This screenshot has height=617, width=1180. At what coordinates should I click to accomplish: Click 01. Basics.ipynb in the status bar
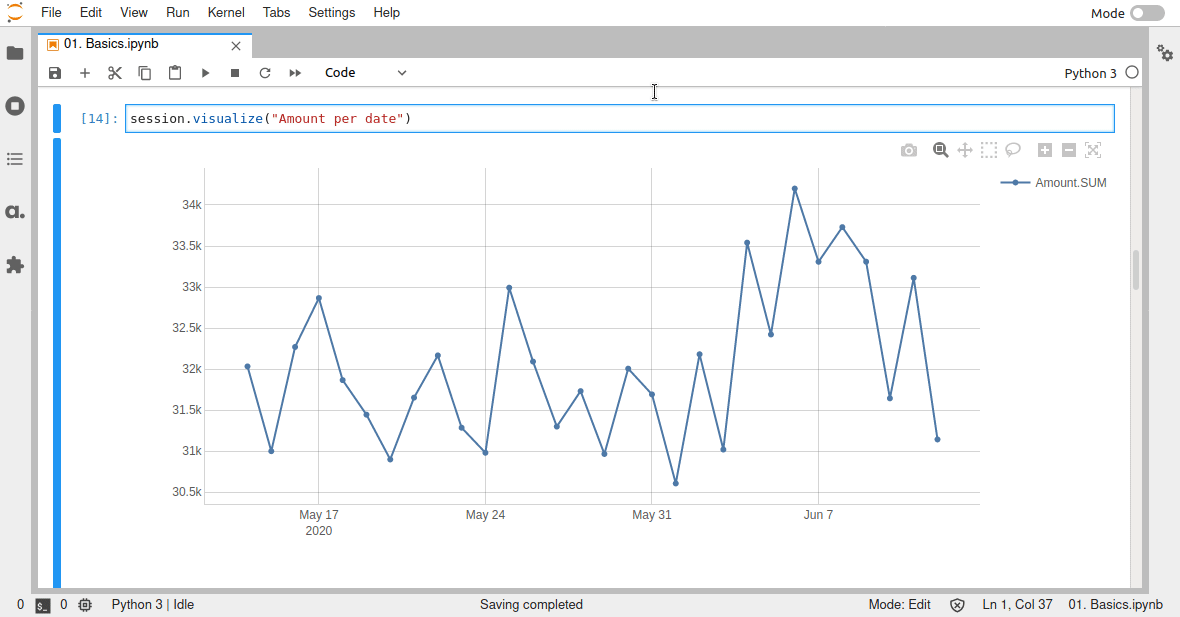click(x=1115, y=605)
